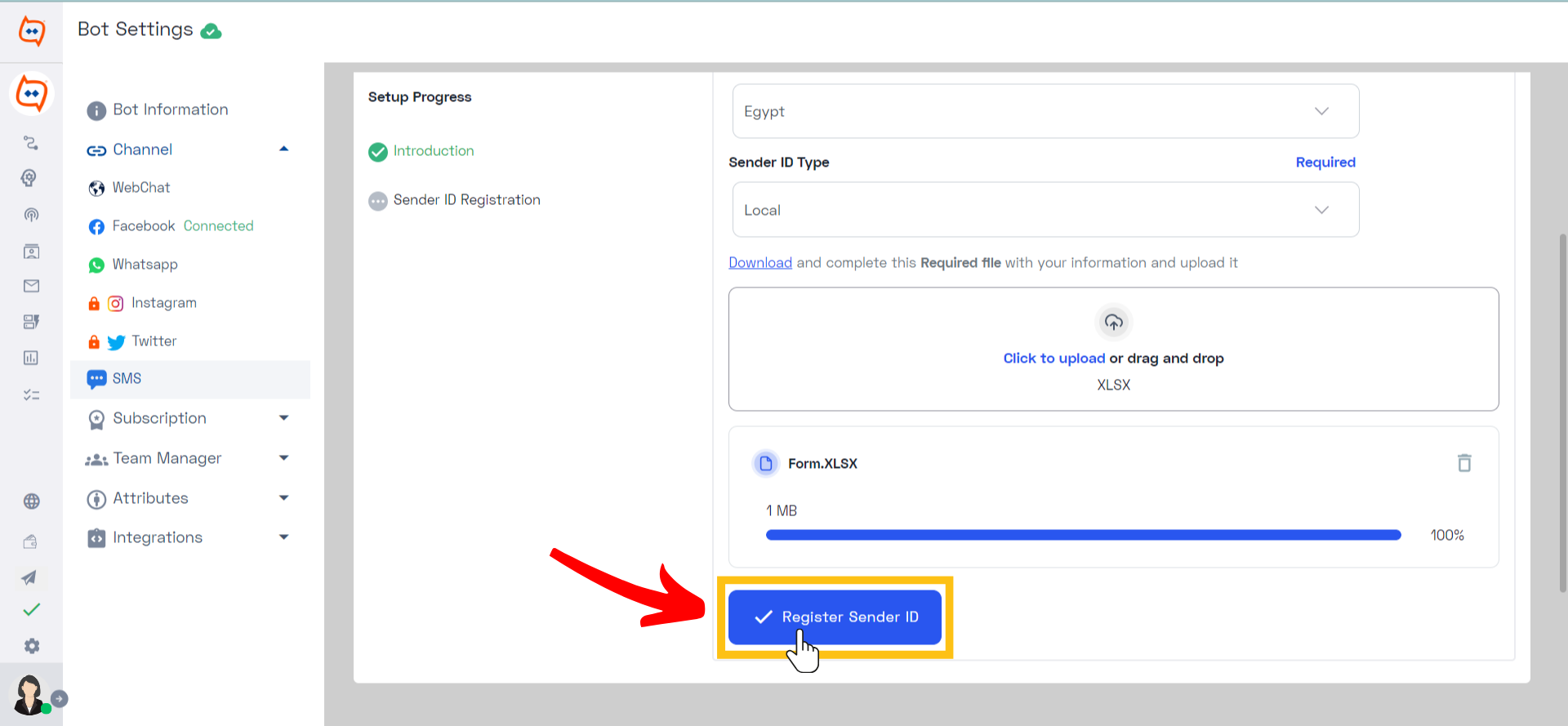Click the Twitter lock icon
This screenshot has width=1568, height=726.
(x=94, y=341)
